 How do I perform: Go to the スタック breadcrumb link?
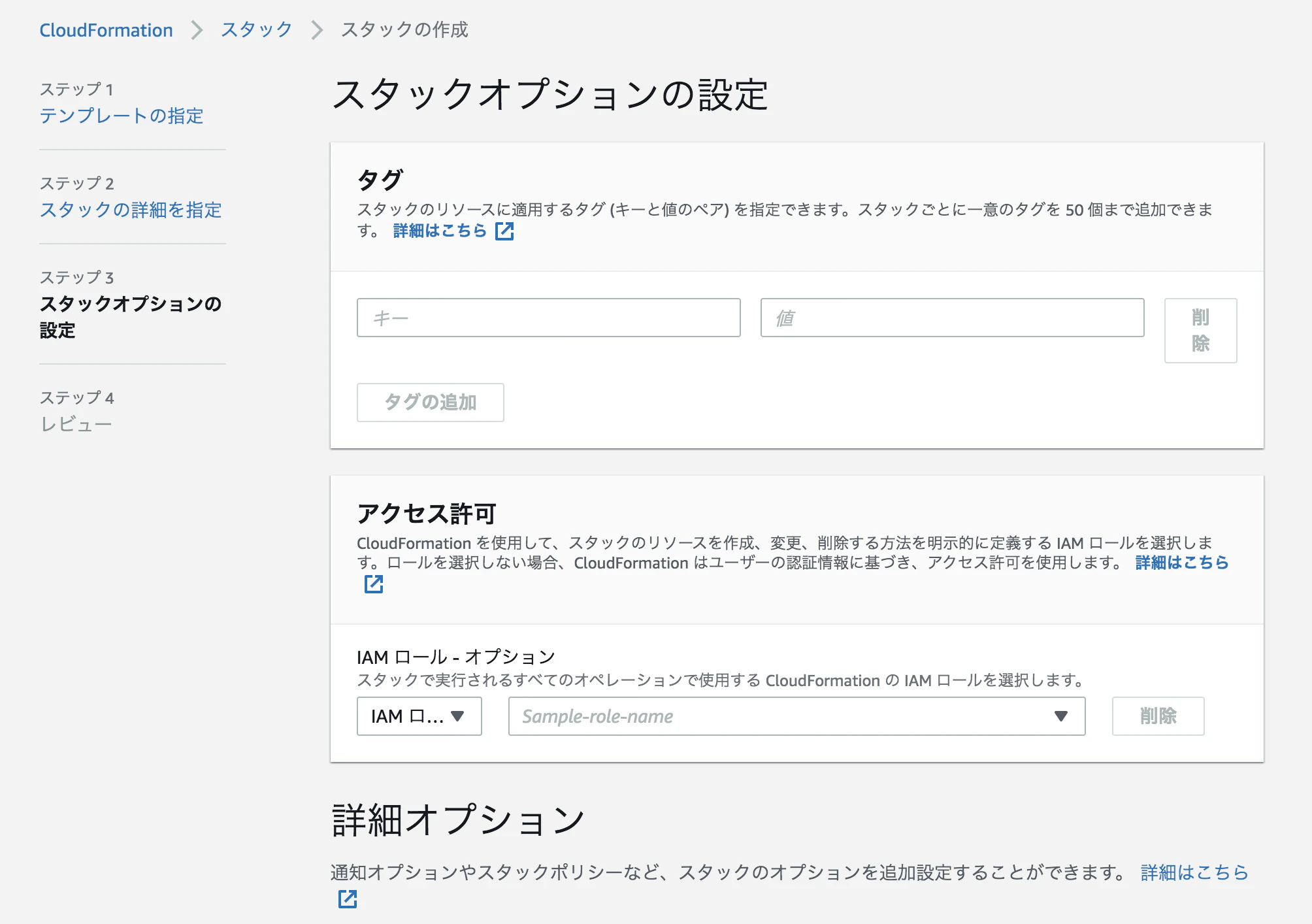point(256,30)
